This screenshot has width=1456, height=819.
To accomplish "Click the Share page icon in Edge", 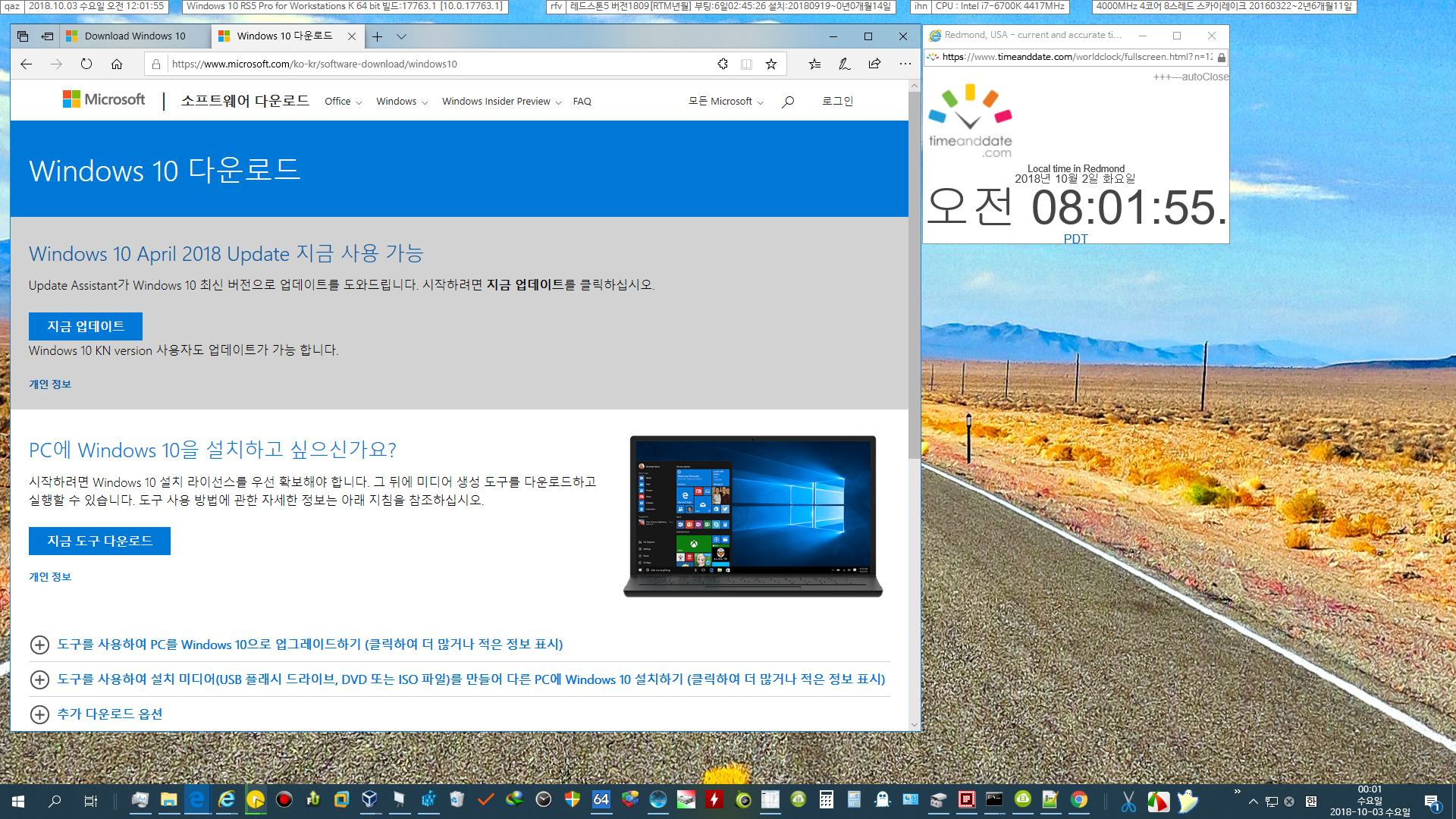I will click(874, 64).
